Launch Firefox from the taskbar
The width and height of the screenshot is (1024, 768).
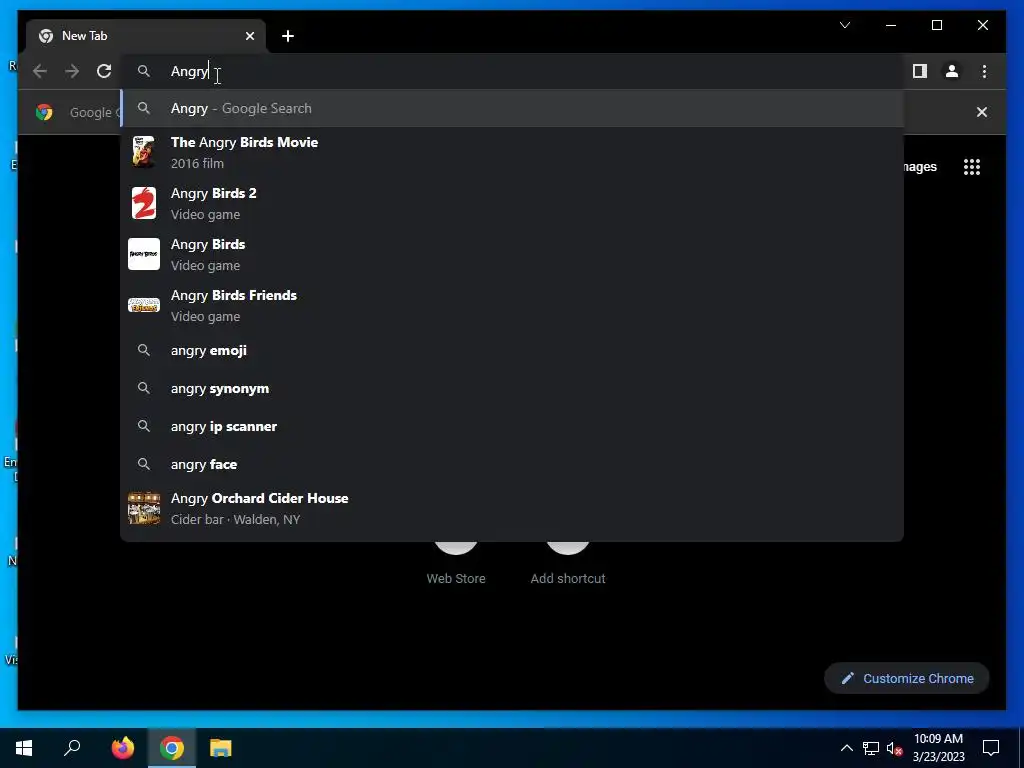(x=123, y=748)
